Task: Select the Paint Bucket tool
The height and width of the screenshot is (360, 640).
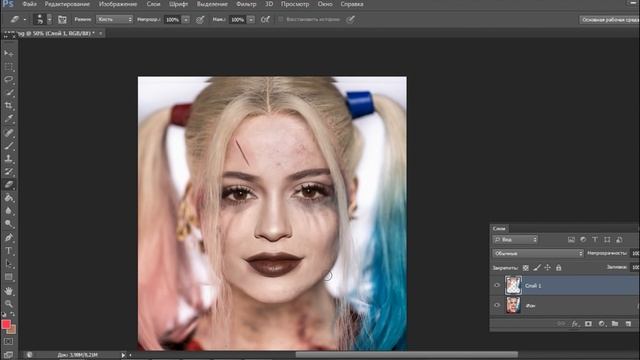Action: [9, 198]
